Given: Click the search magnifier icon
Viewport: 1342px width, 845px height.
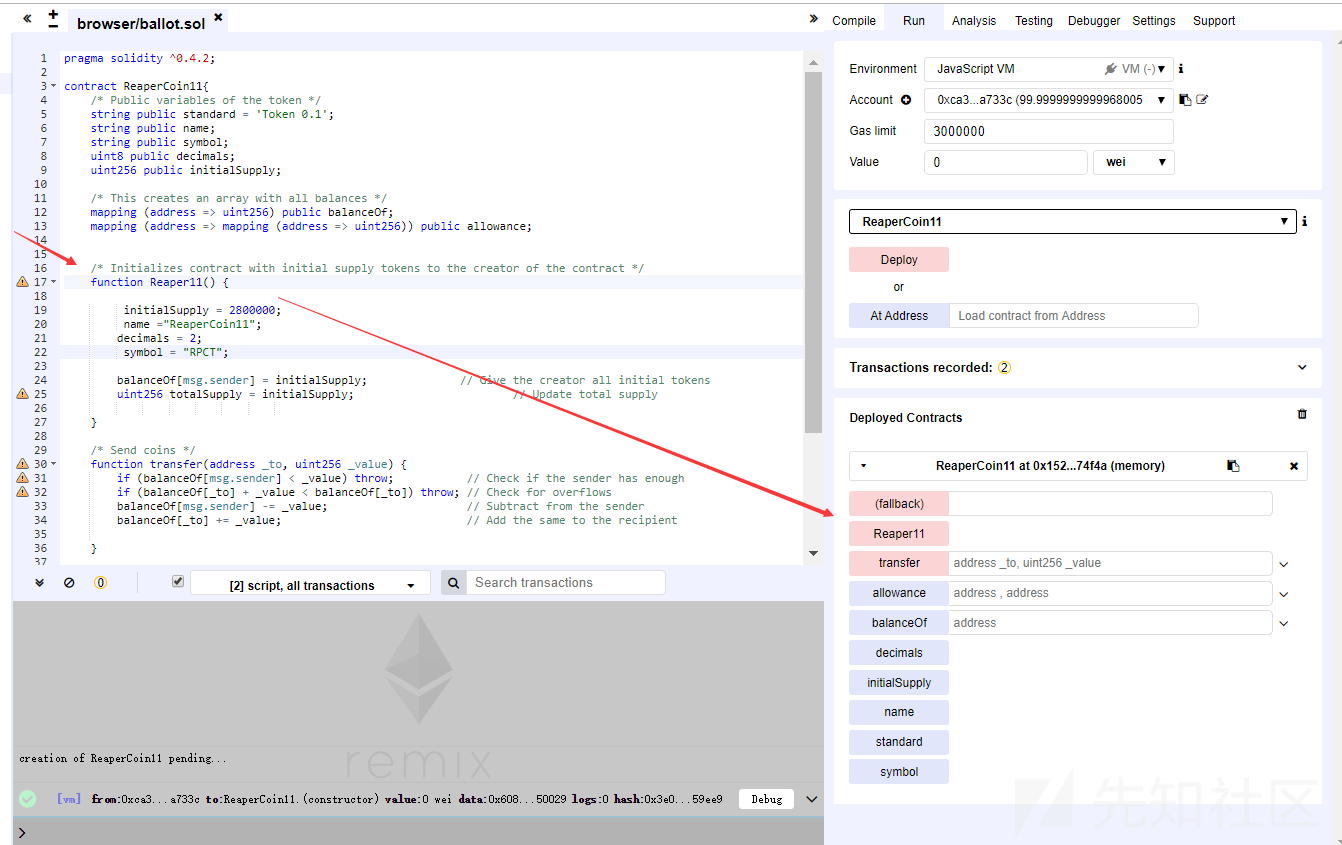Looking at the screenshot, I should (x=453, y=583).
